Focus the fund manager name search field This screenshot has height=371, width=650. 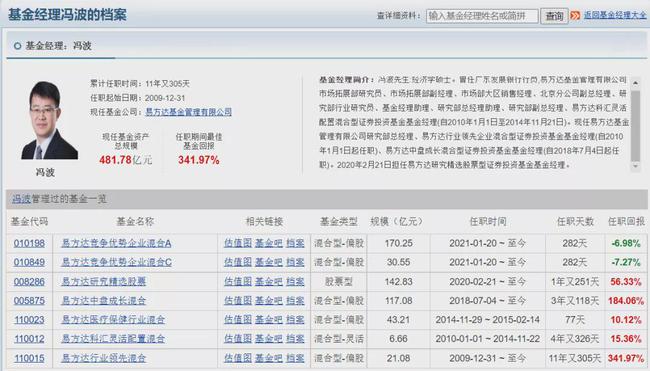click(482, 16)
